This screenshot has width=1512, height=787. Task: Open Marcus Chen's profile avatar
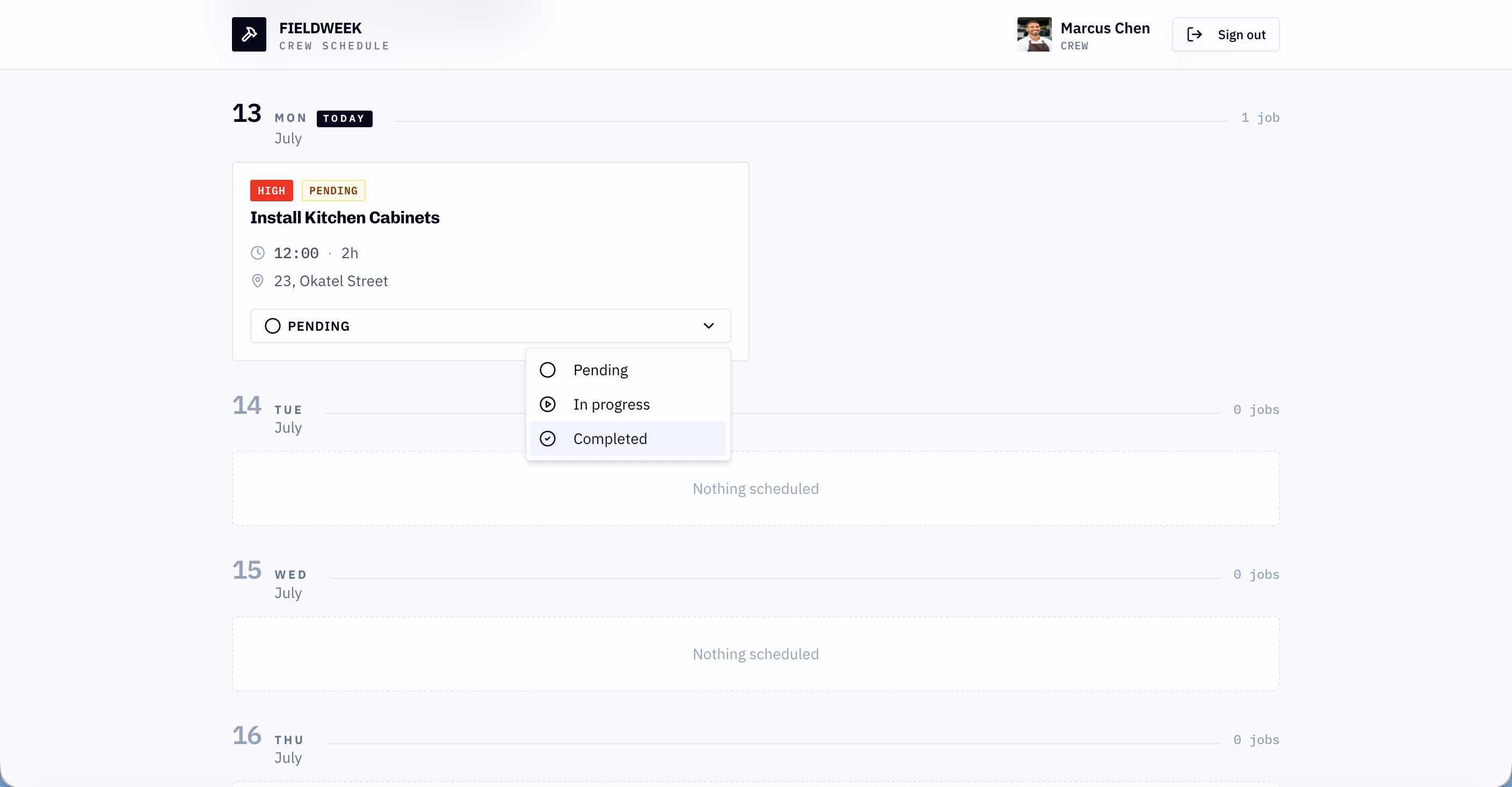pos(1034,34)
